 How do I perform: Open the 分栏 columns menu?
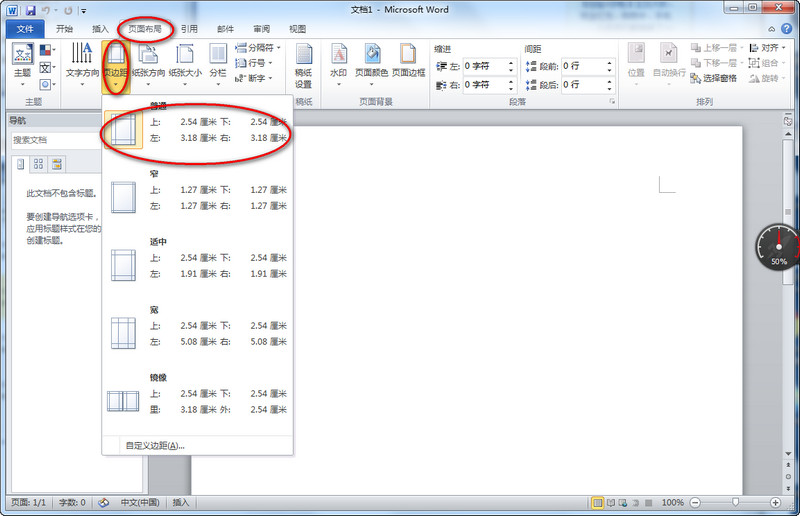click(218, 65)
